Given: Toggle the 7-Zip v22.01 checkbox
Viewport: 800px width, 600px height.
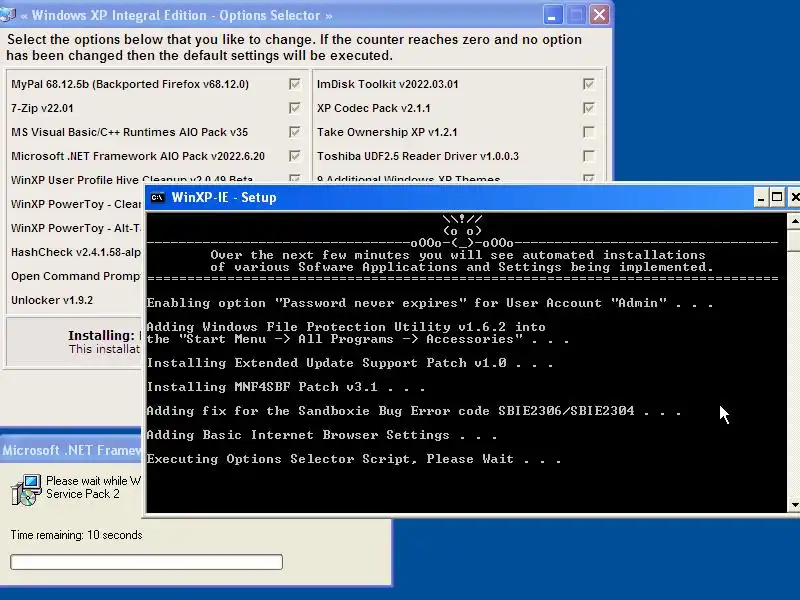Looking at the screenshot, I should [294, 108].
